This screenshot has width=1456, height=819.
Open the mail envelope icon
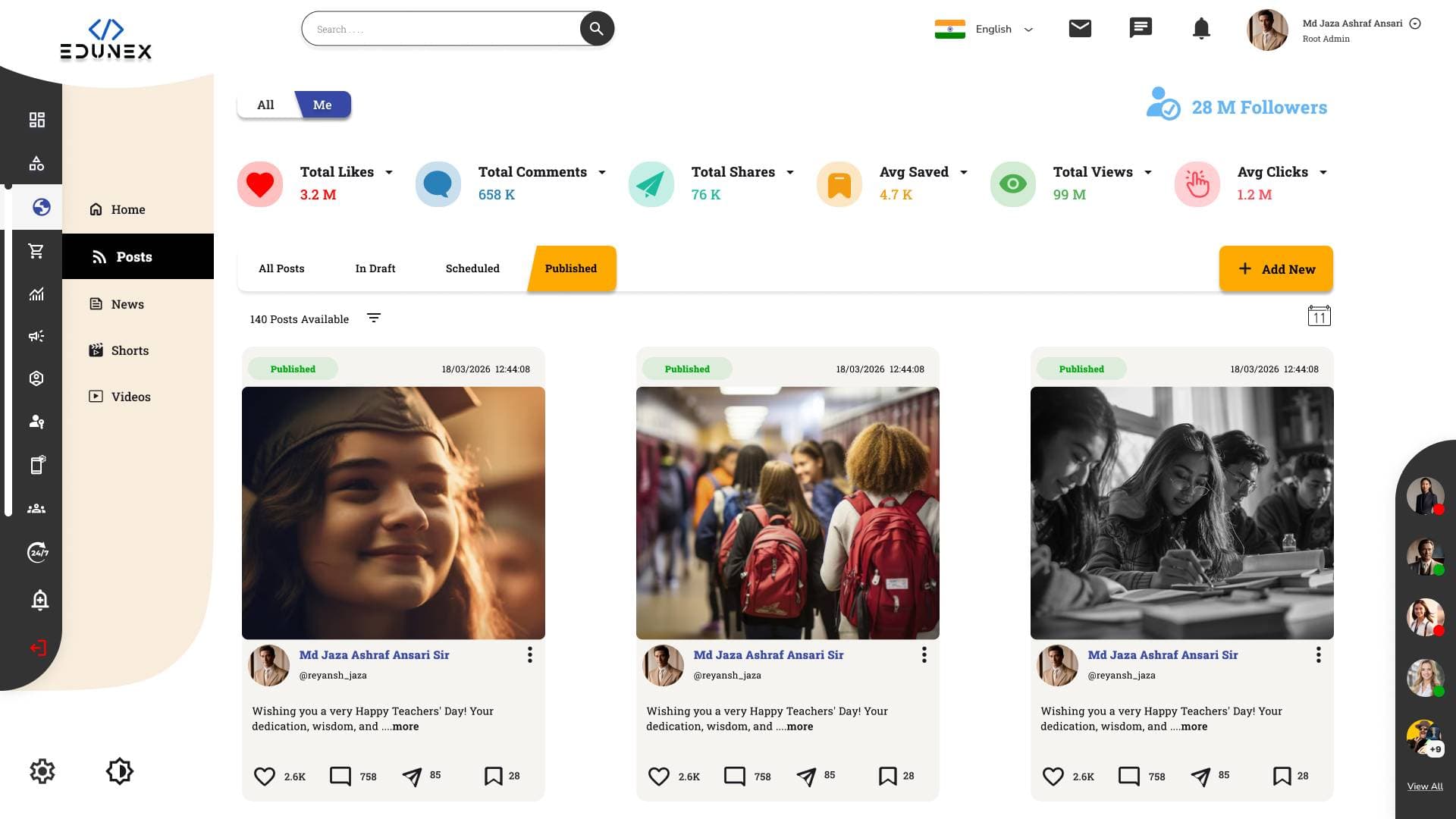(x=1080, y=29)
